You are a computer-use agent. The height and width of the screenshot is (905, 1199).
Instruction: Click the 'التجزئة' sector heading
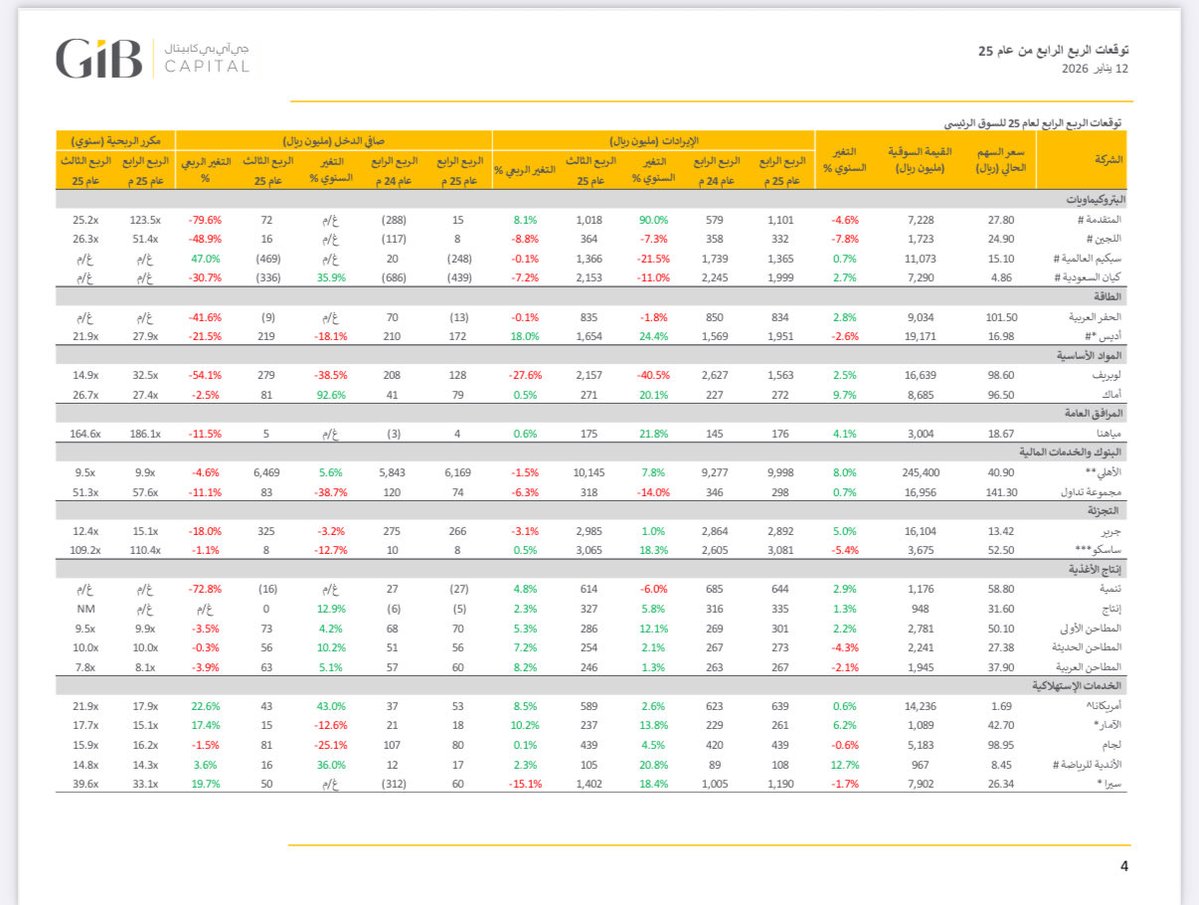[x=1105, y=511]
